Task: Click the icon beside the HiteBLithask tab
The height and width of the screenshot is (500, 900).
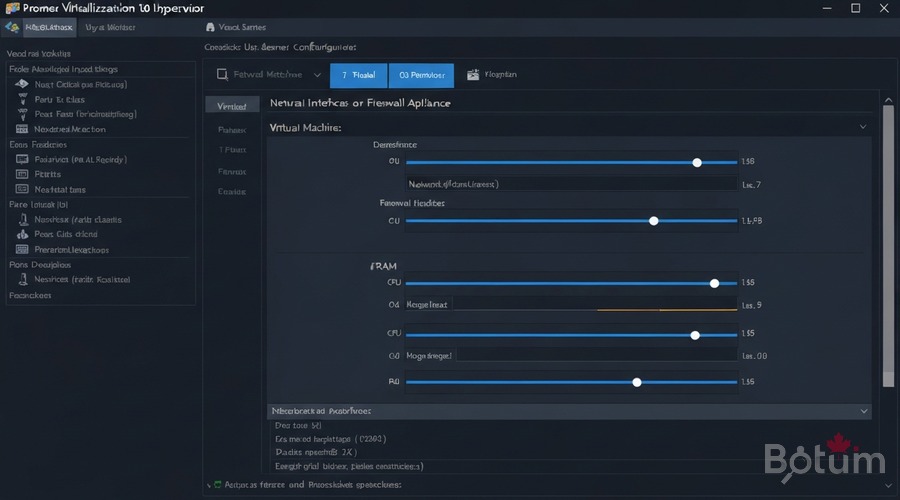Action: tap(12, 27)
